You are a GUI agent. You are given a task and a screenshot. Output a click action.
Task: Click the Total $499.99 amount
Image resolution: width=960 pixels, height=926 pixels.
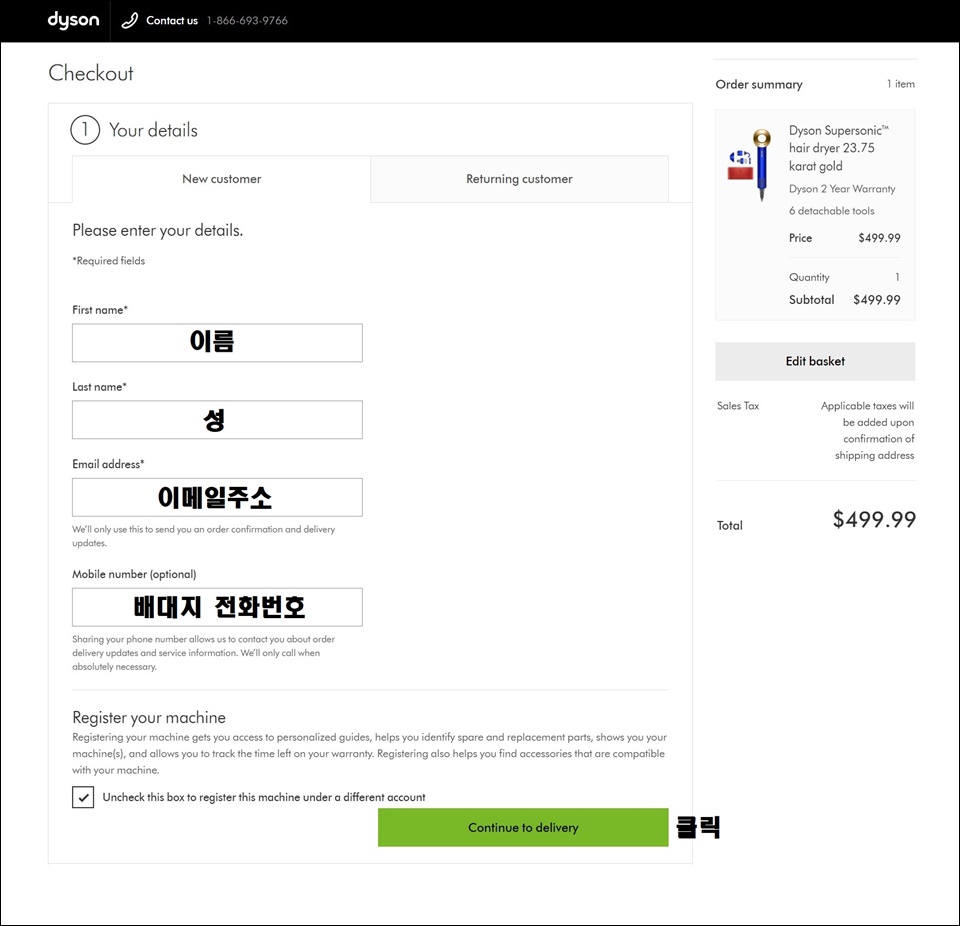point(874,519)
